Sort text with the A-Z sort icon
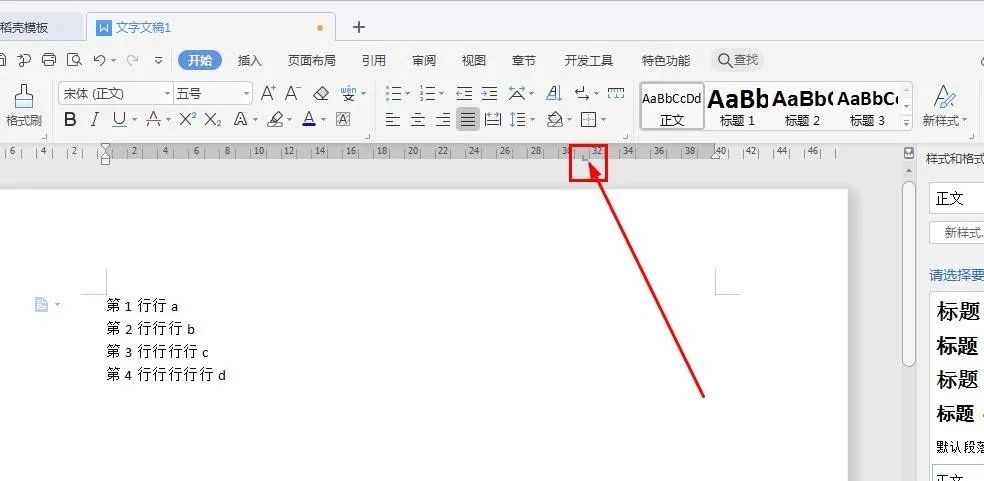The height and width of the screenshot is (481, 984). [554, 94]
